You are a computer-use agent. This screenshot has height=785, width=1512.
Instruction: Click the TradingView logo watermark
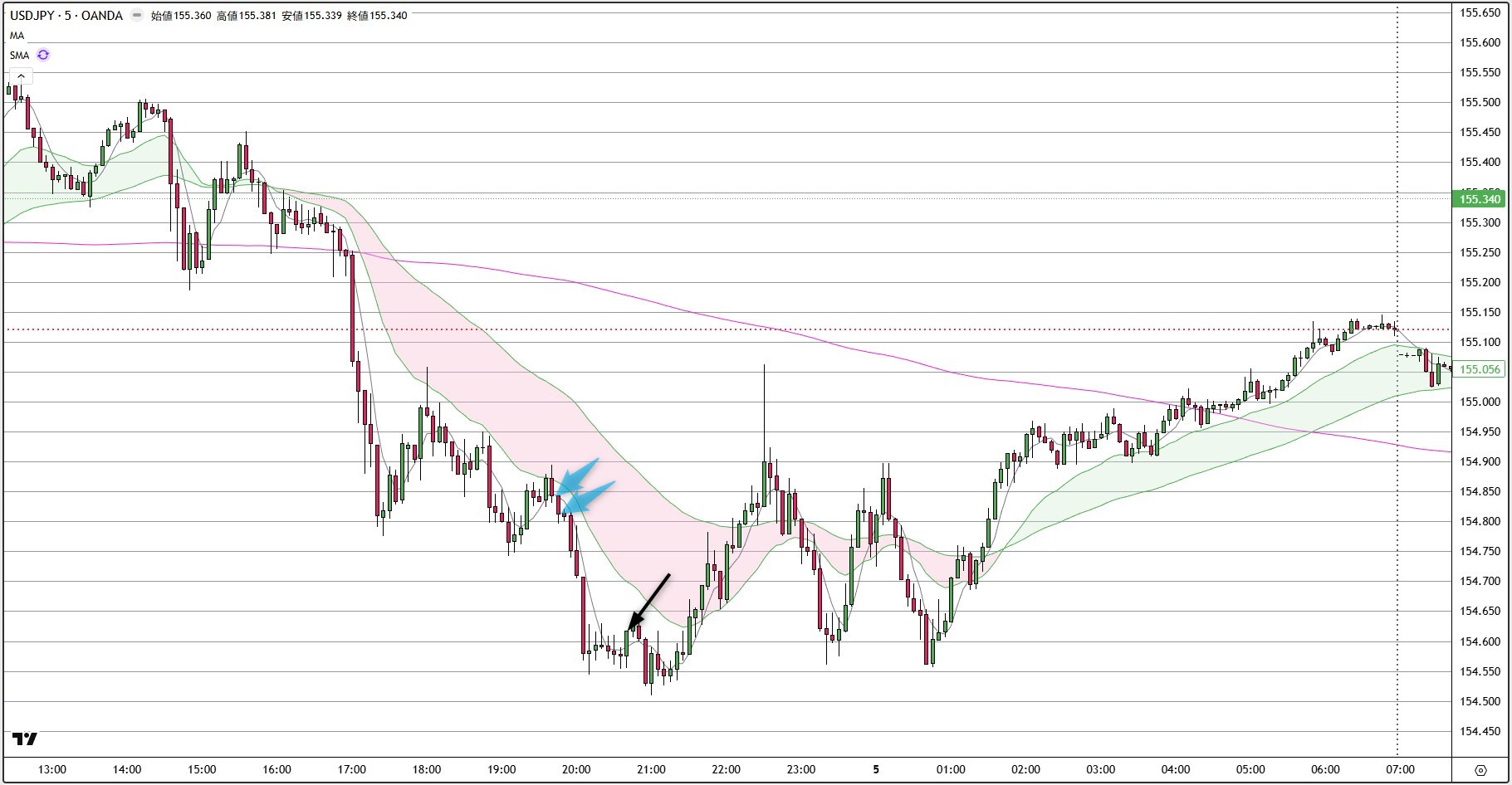point(25,738)
